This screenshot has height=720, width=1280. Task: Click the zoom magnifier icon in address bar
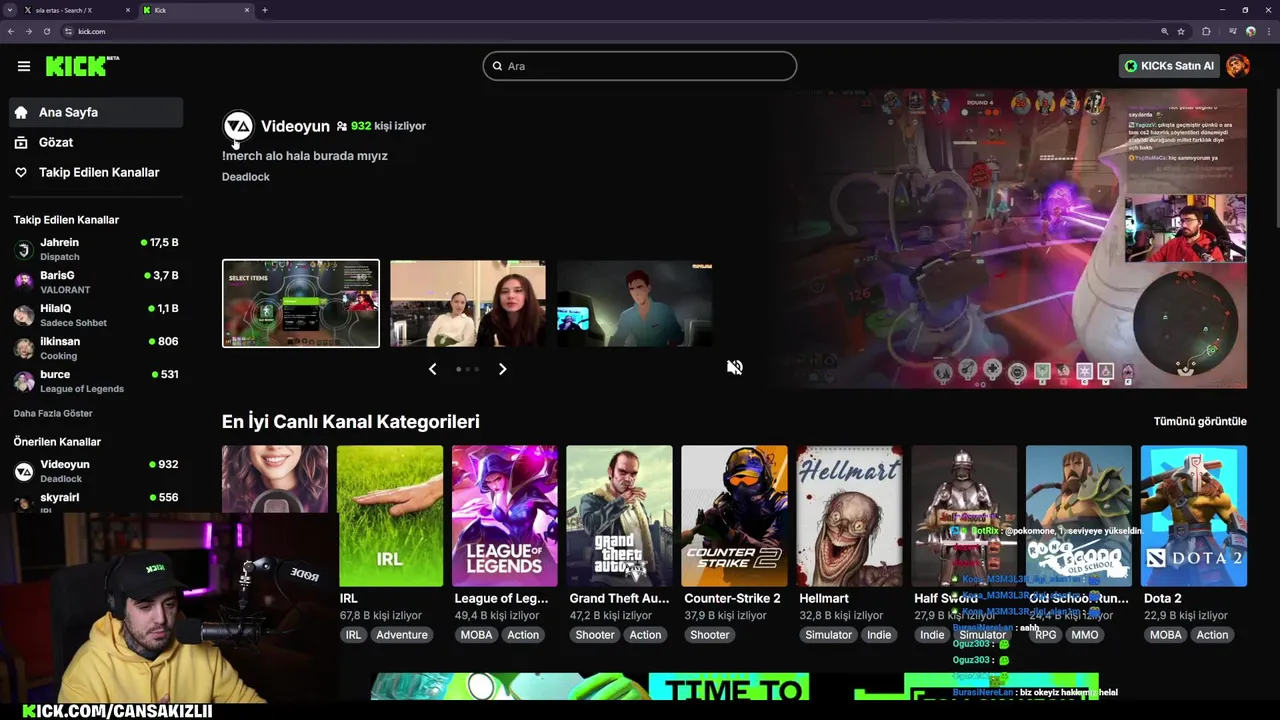click(1165, 31)
